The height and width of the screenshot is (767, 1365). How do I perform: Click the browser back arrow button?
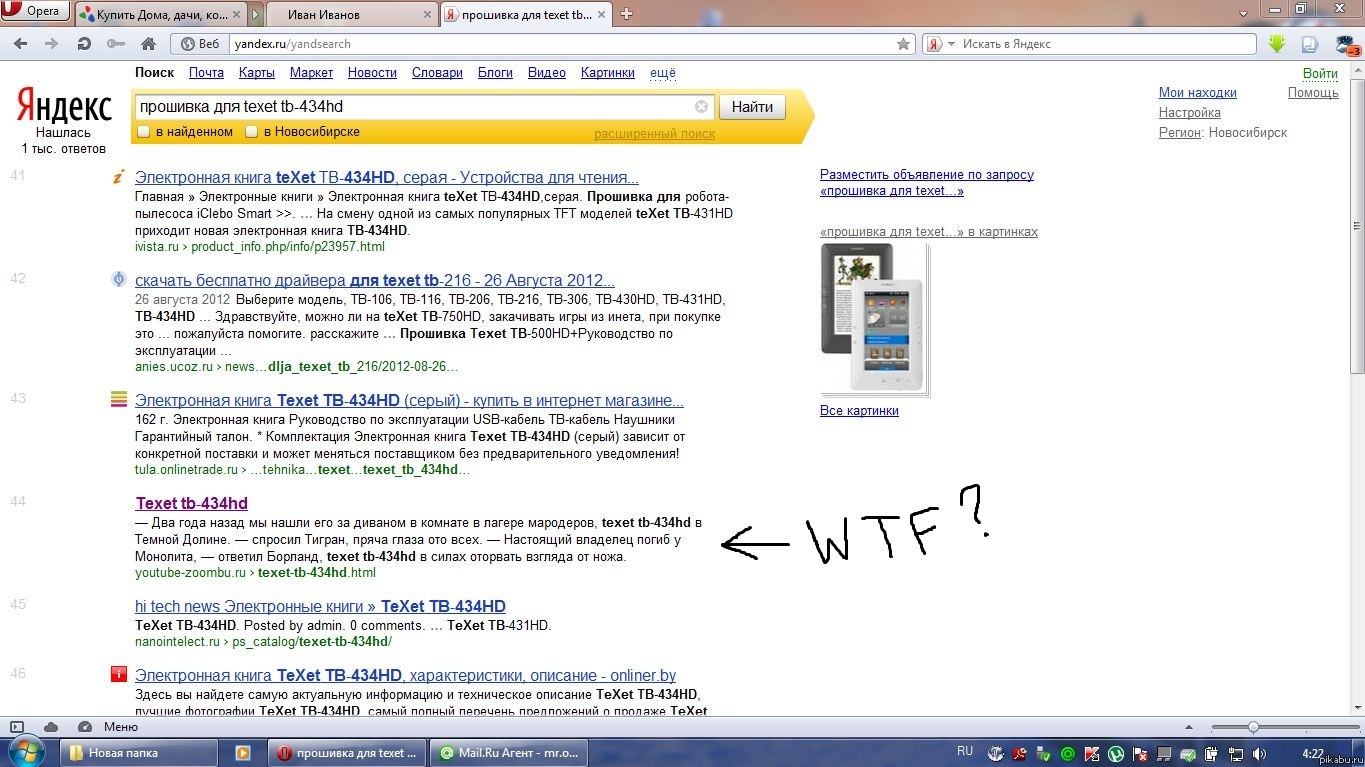(x=21, y=44)
